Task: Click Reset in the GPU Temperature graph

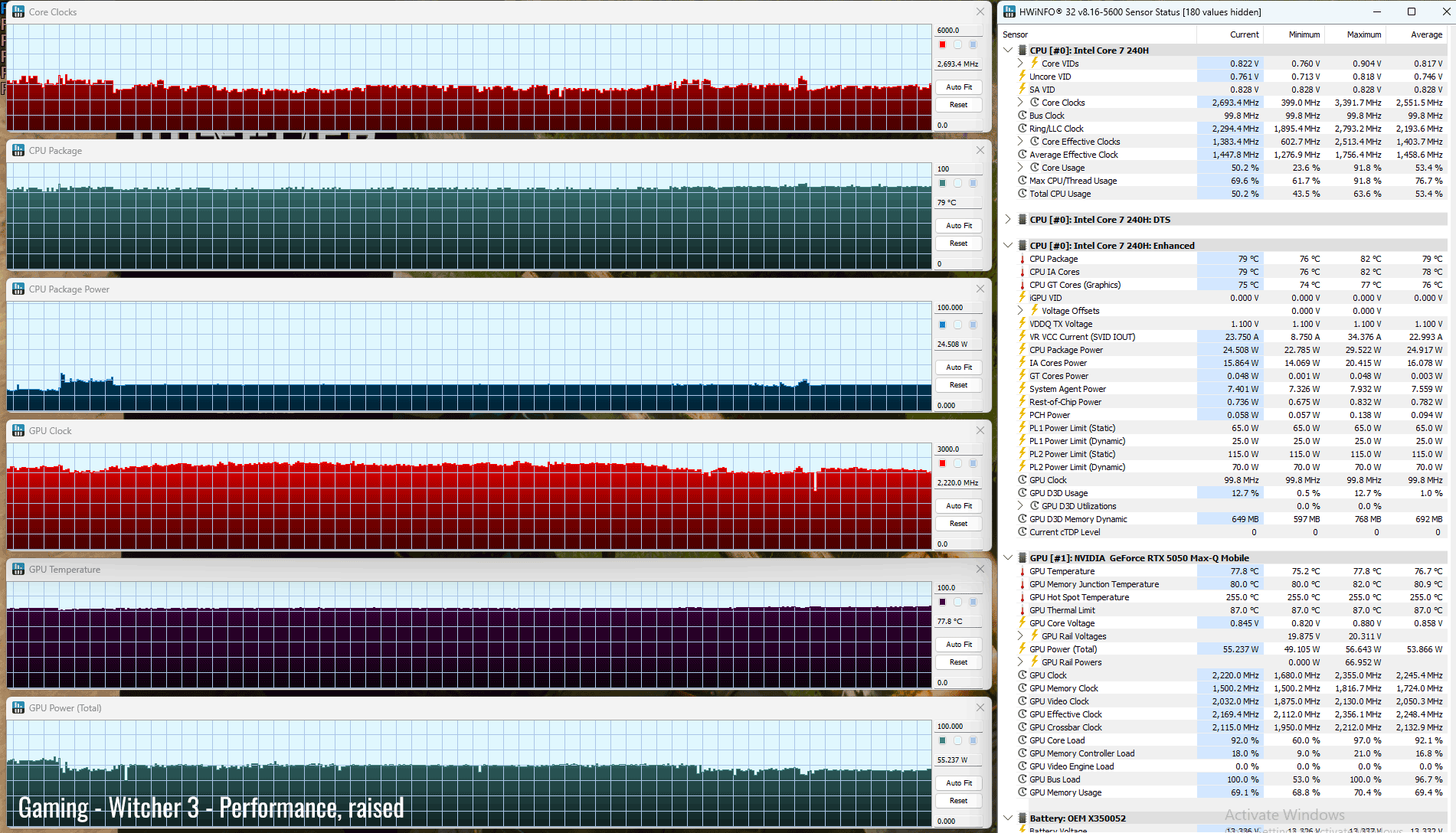Action: coord(959,662)
